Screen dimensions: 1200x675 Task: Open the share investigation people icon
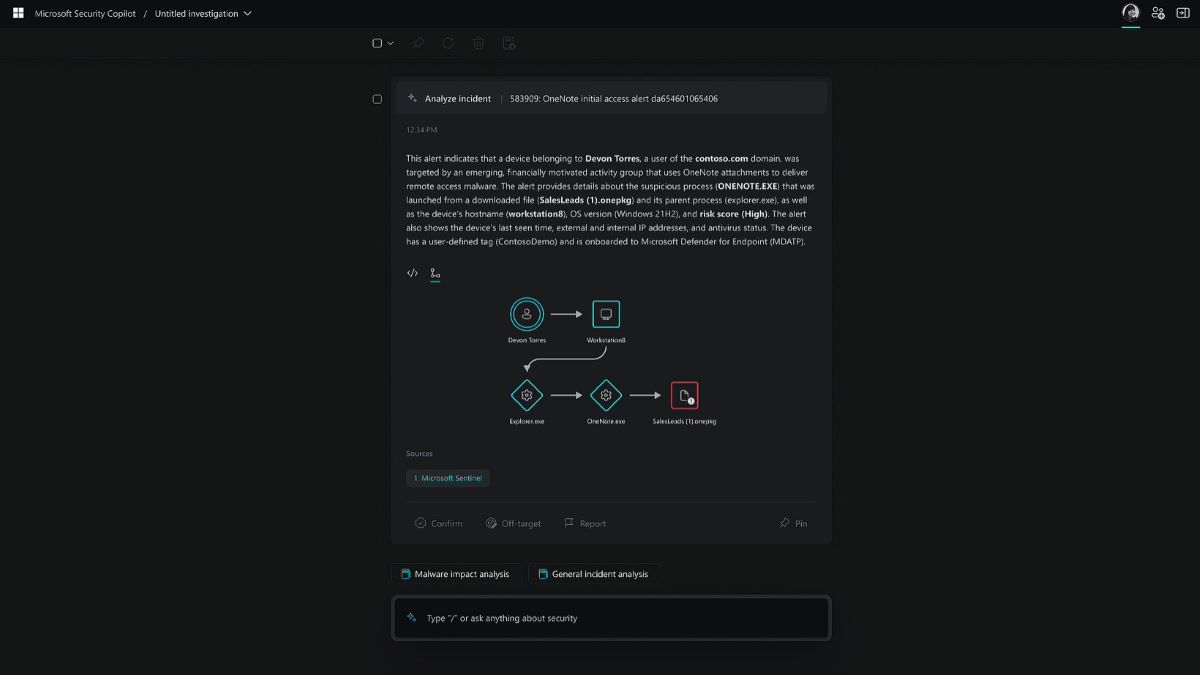point(1158,13)
